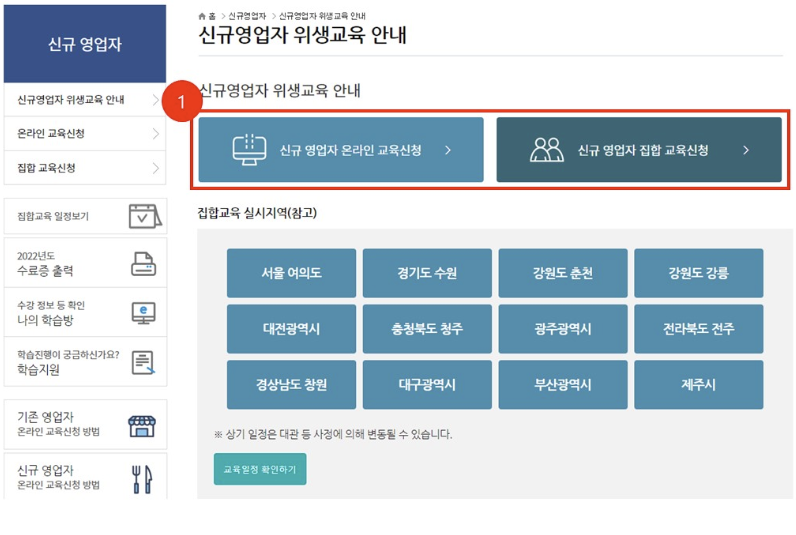Screen dimensions: 796x535
Task: Open 신규영업자 위생교육 안내 sidebar menu
Action: pyautogui.click(x=85, y=100)
